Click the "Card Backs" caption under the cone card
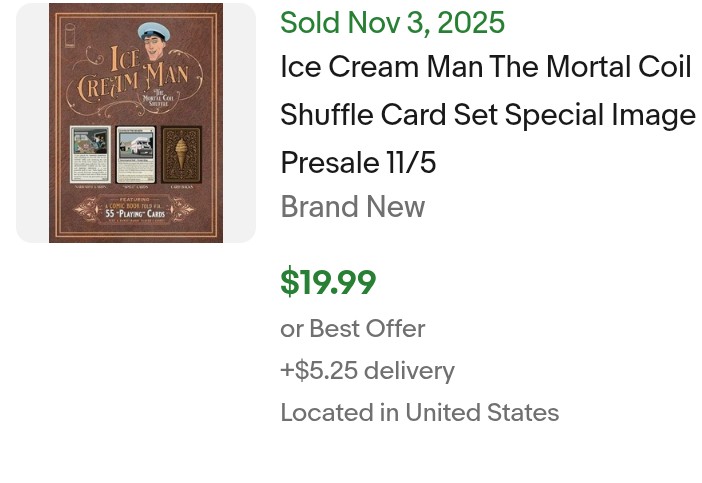 [x=182, y=187]
